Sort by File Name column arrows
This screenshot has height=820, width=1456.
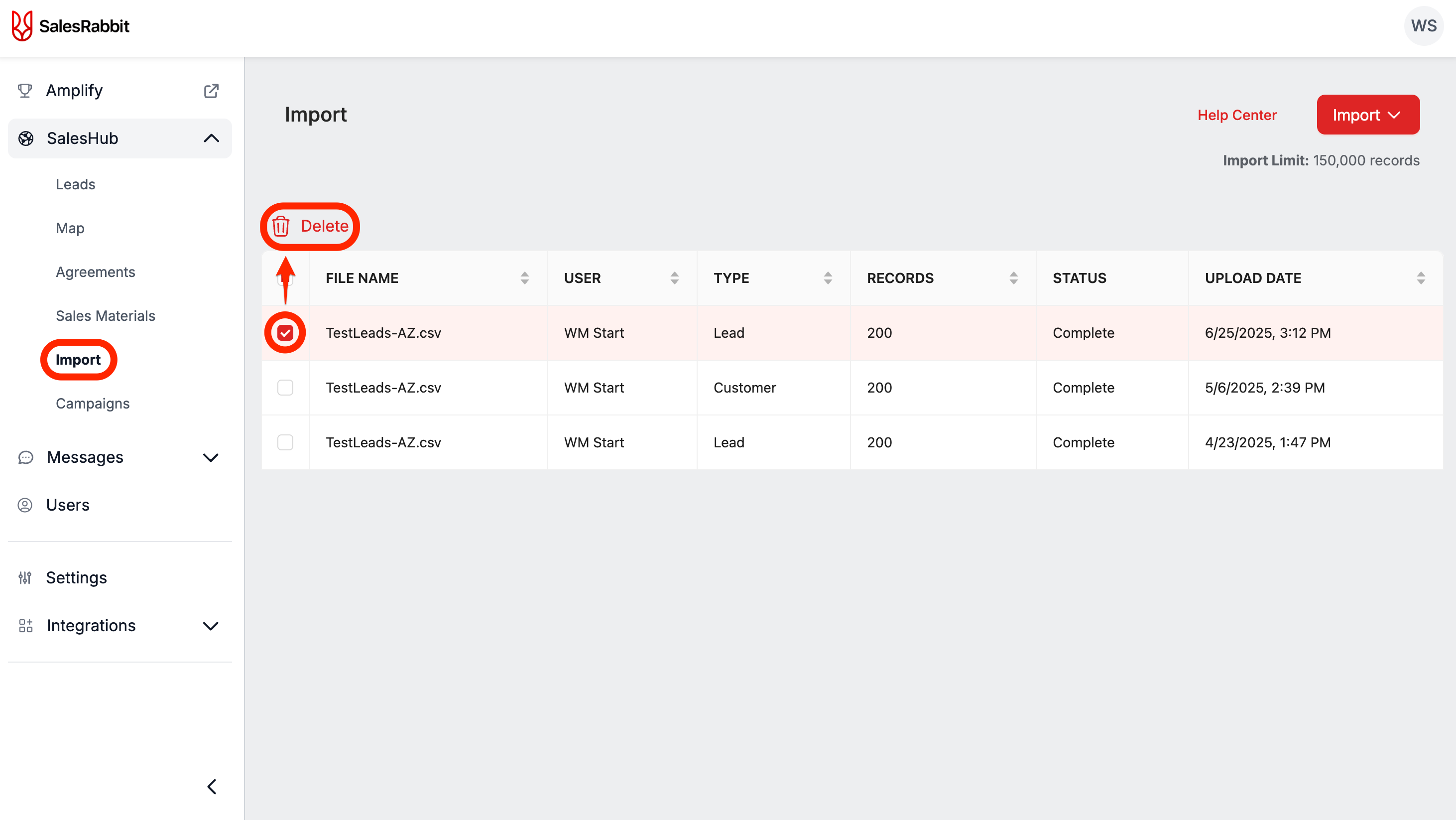tap(524, 277)
